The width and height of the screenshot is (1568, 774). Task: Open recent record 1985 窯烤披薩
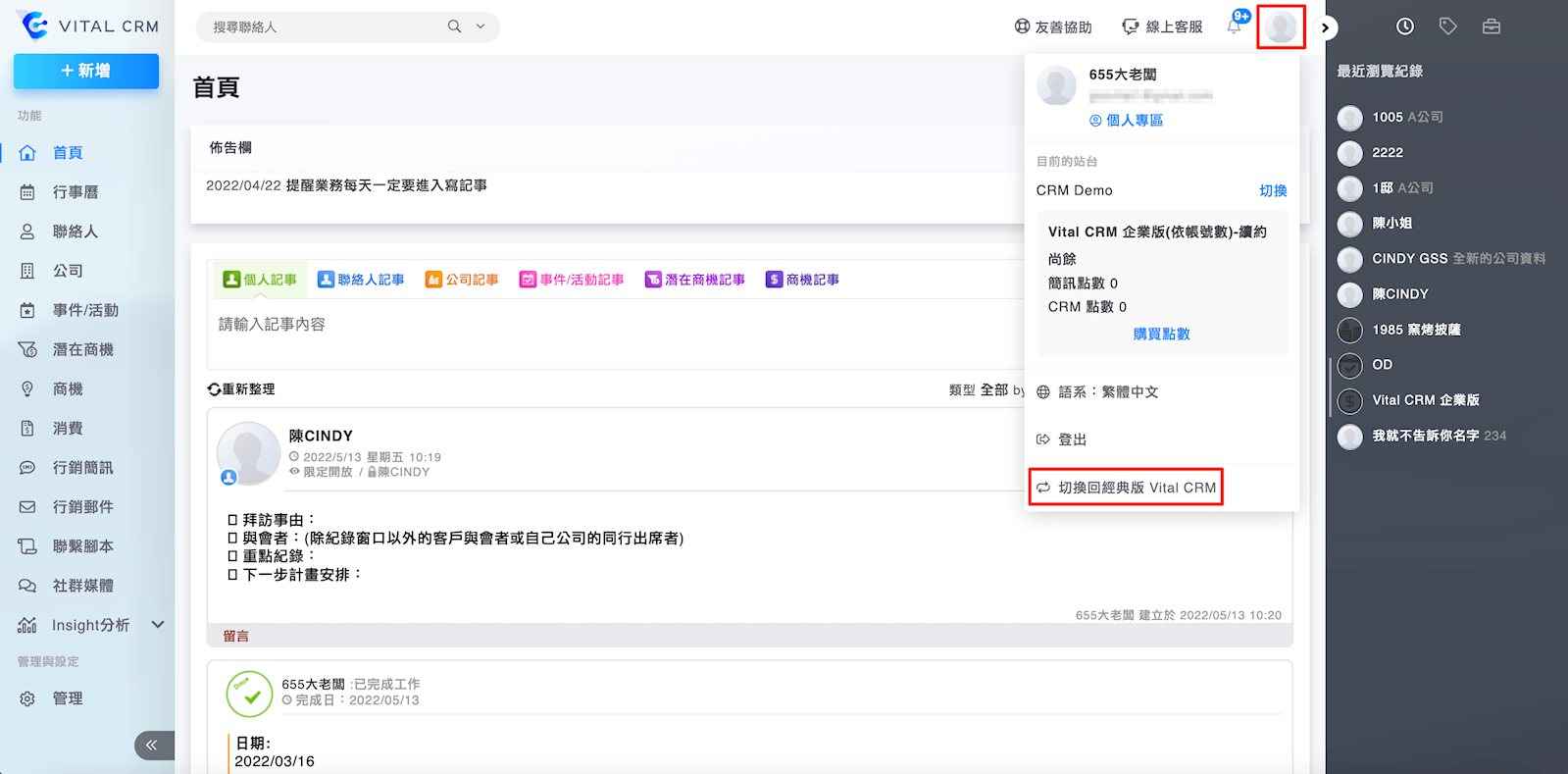1399,330
